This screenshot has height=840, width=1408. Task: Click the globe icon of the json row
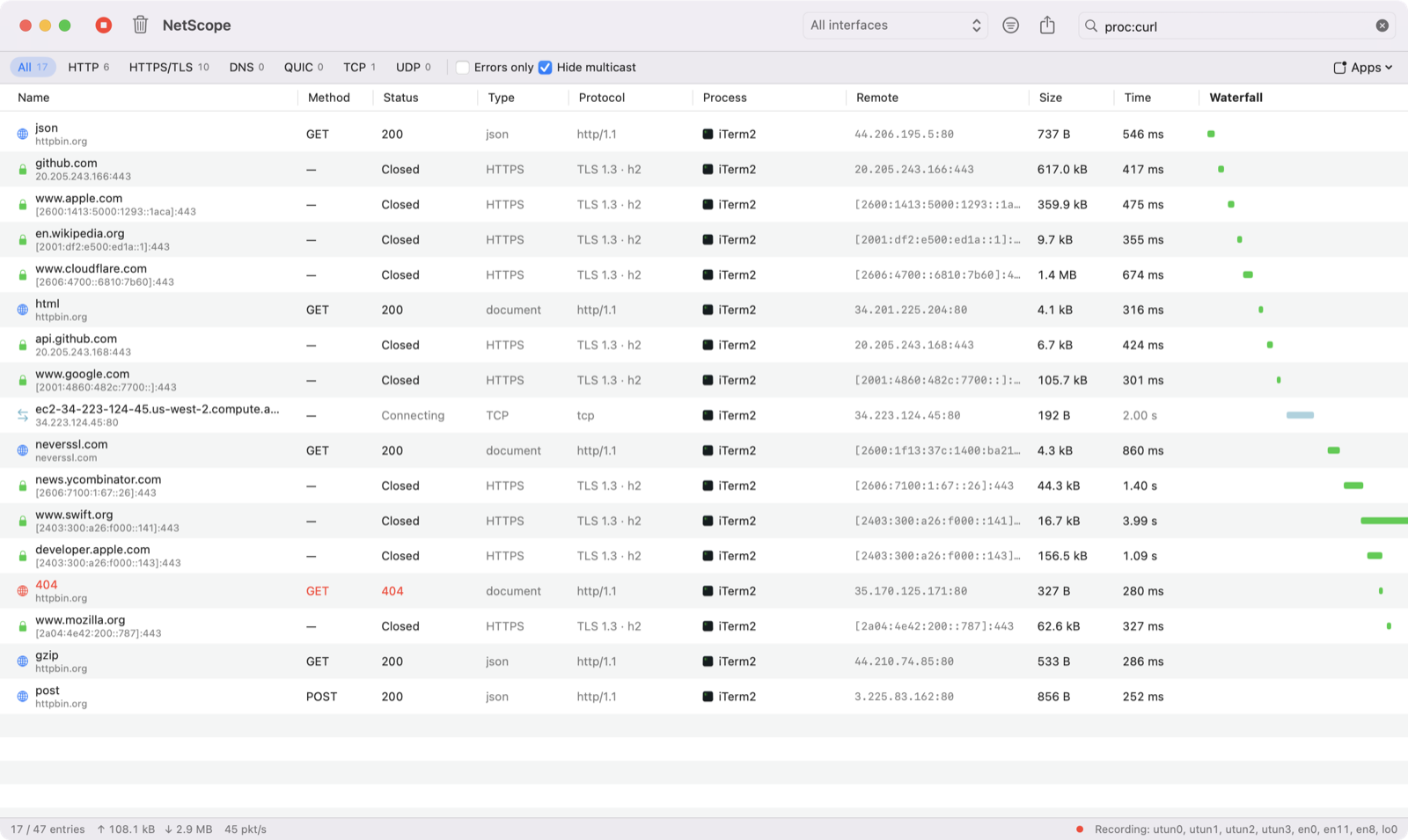click(23, 135)
